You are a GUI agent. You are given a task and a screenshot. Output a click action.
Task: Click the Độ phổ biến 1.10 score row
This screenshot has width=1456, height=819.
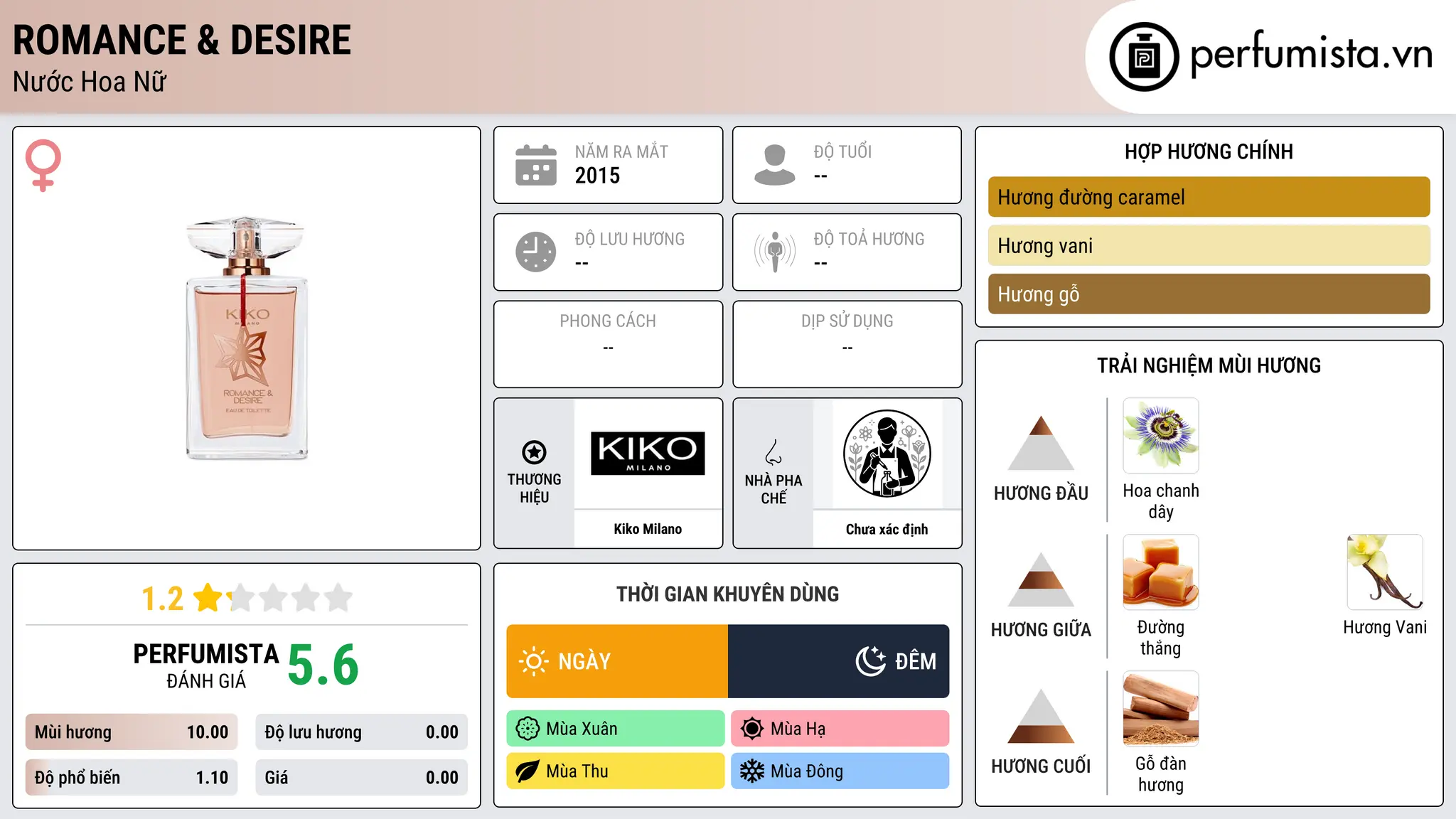[x=132, y=778]
